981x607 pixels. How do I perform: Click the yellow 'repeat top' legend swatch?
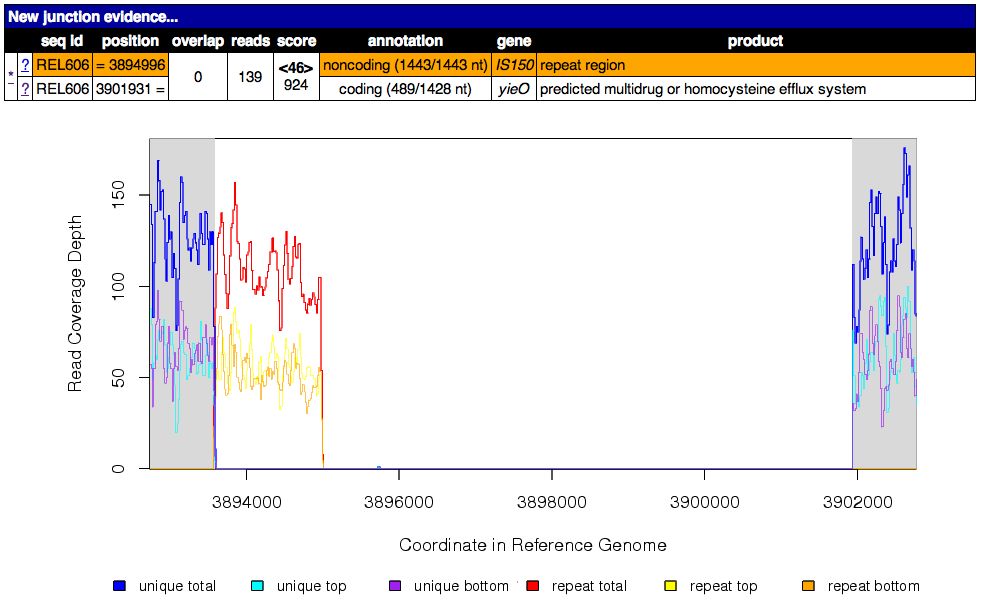pyautogui.click(x=670, y=586)
